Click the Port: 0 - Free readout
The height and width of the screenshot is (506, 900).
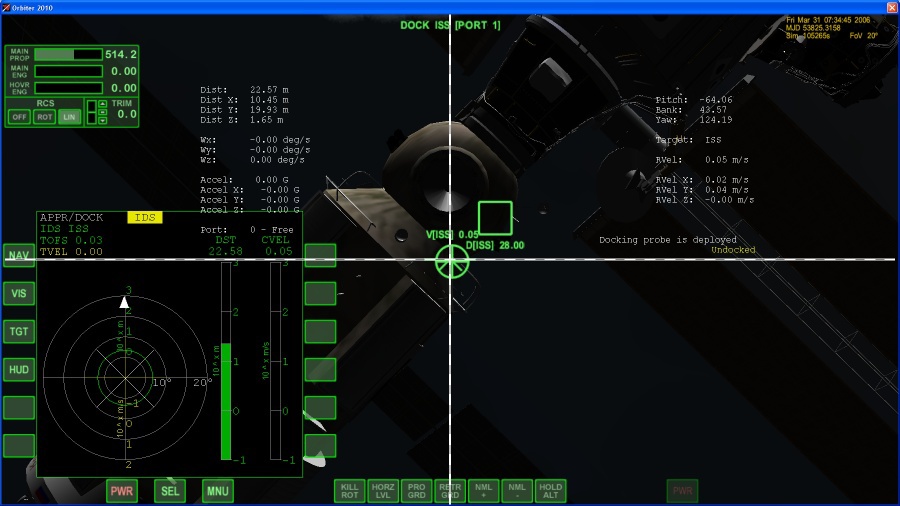pyautogui.click(x=247, y=229)
